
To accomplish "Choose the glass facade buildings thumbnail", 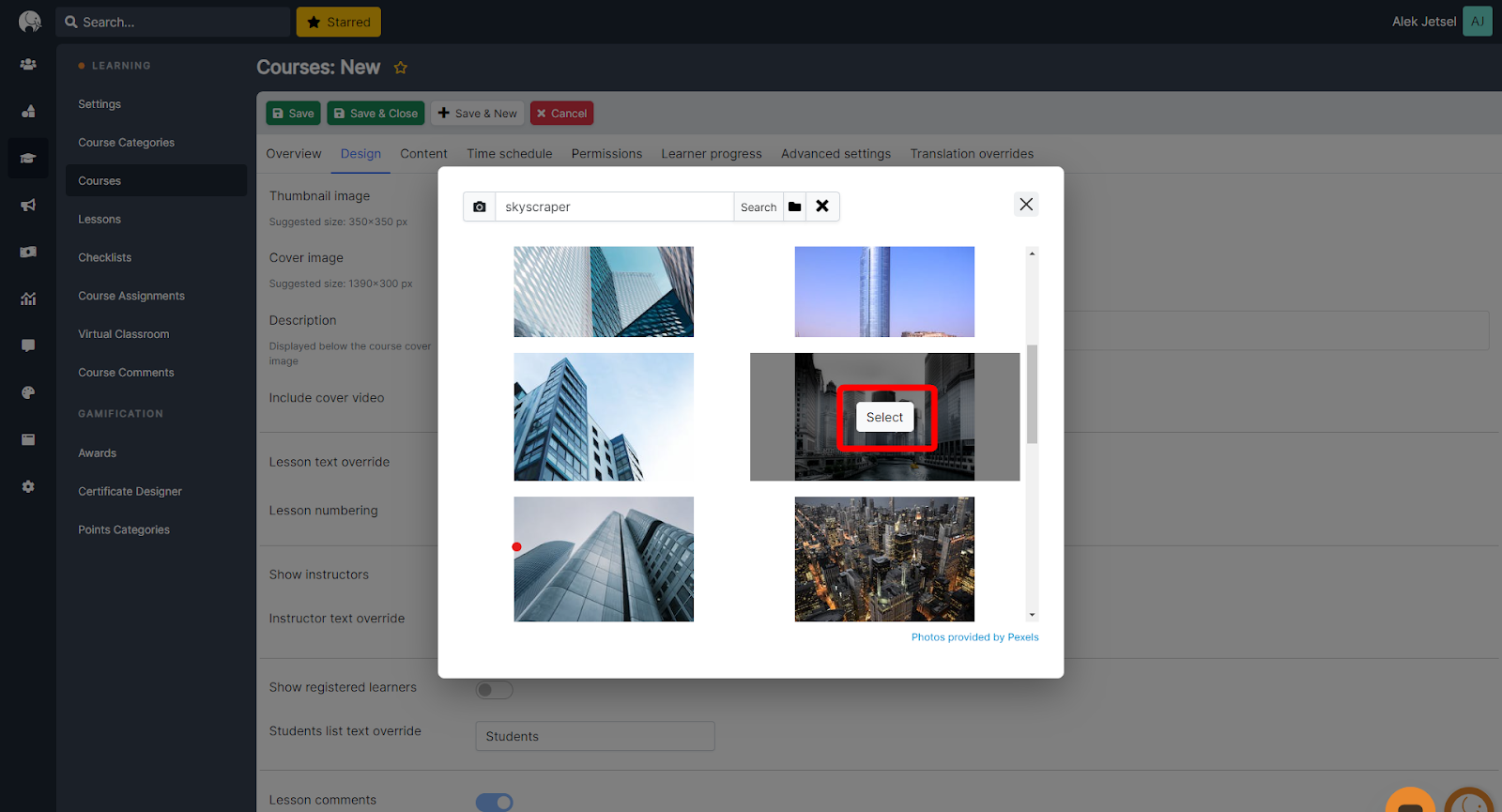I will point(604,292).
